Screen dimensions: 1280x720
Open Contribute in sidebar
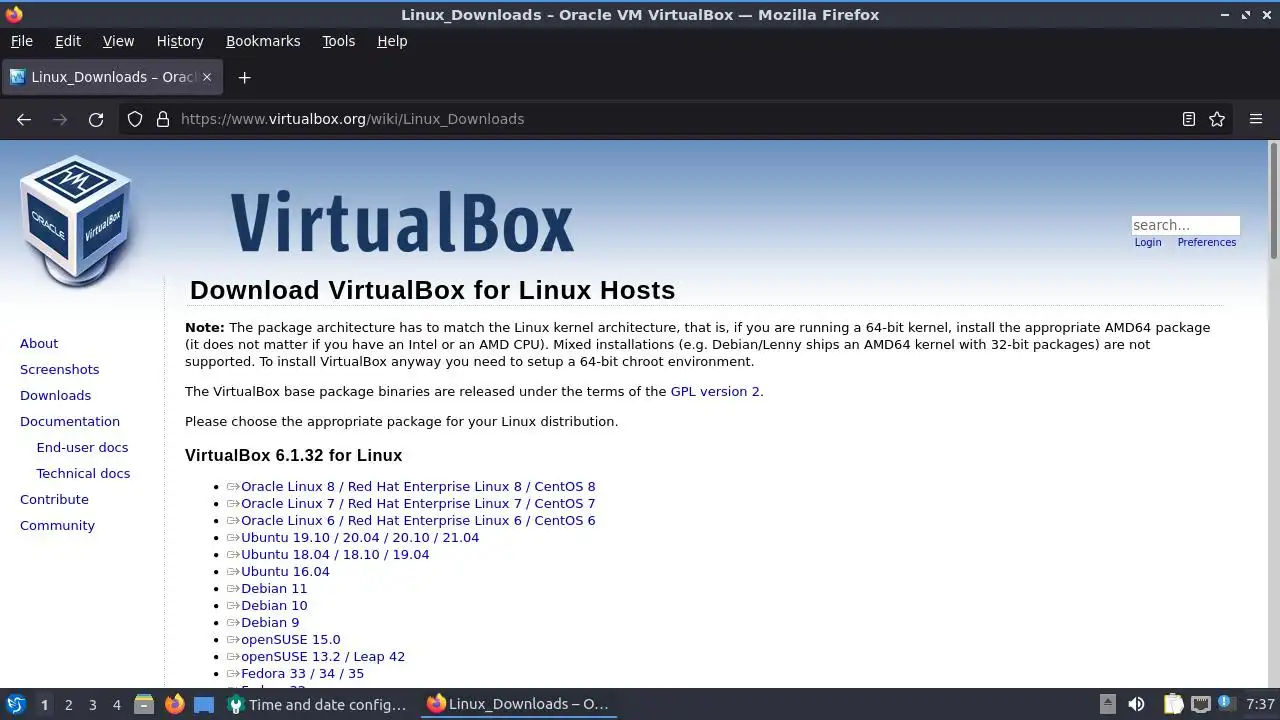click(x=54, y=499)
